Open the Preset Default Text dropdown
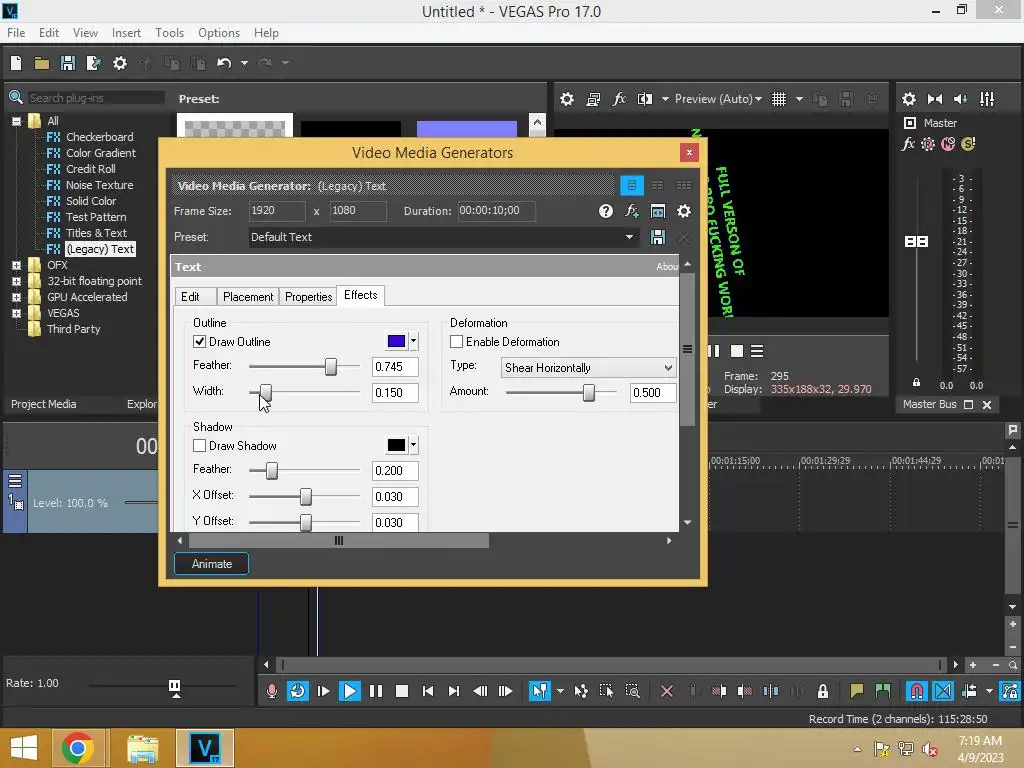 [x=630, y=237]
